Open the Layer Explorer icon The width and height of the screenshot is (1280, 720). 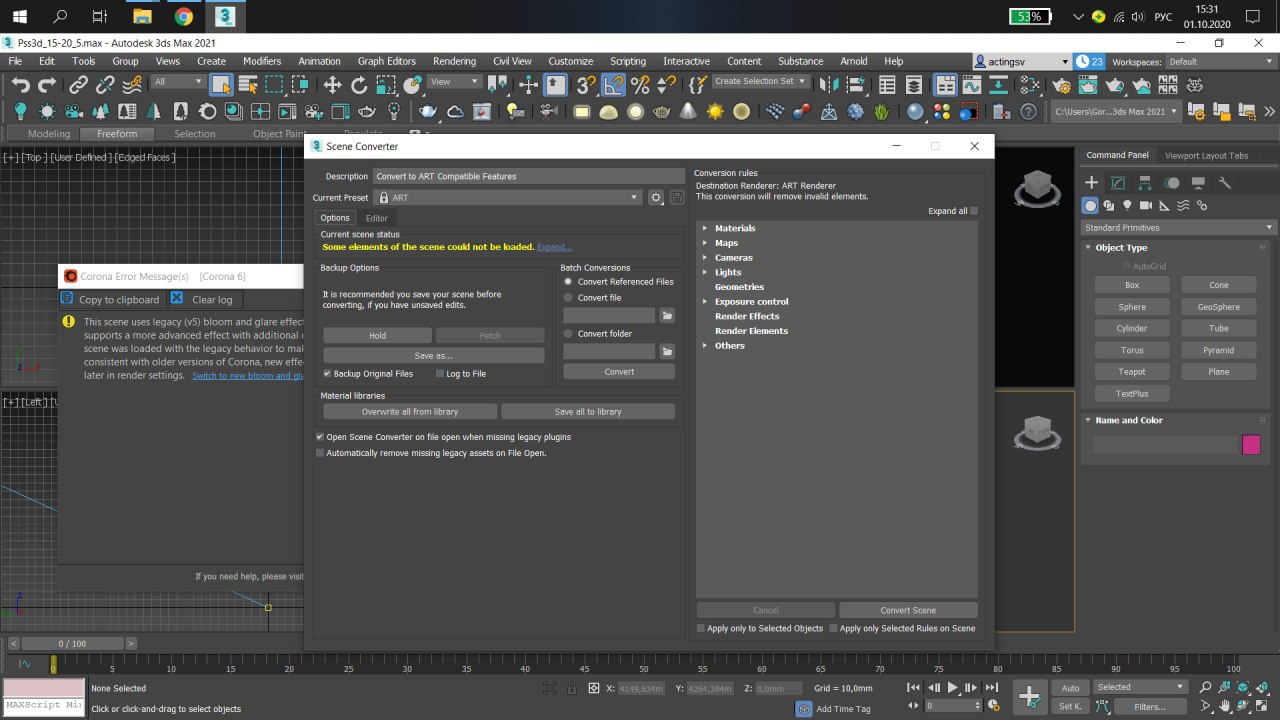point(913,85)
